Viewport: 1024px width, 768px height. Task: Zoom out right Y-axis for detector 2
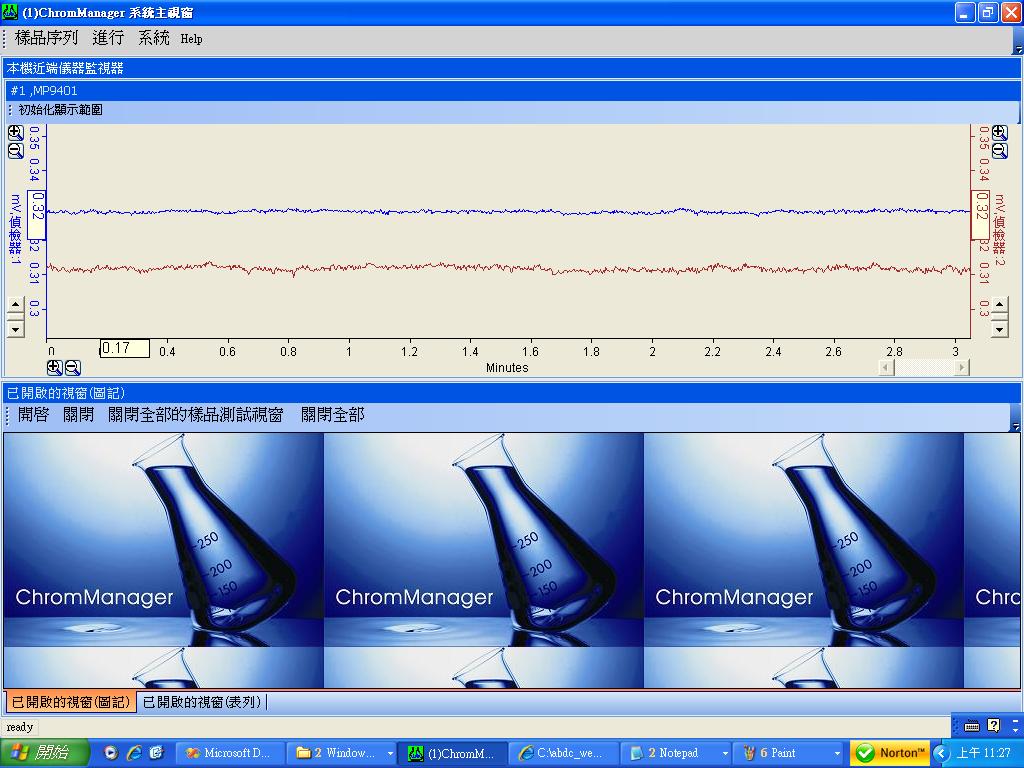(1000, 151)
